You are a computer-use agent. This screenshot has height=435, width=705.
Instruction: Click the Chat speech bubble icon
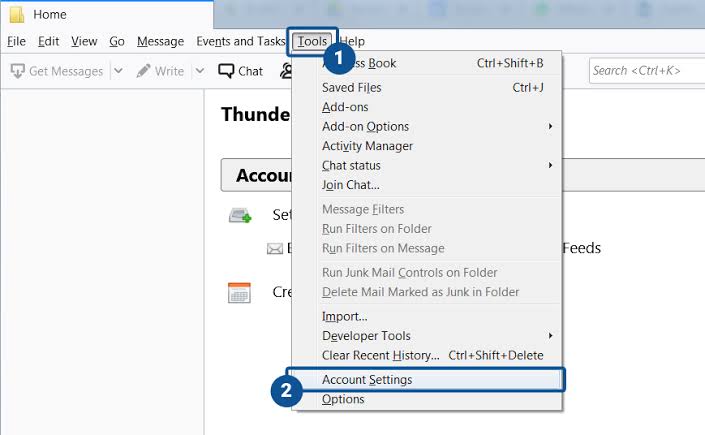pos(226,71)
